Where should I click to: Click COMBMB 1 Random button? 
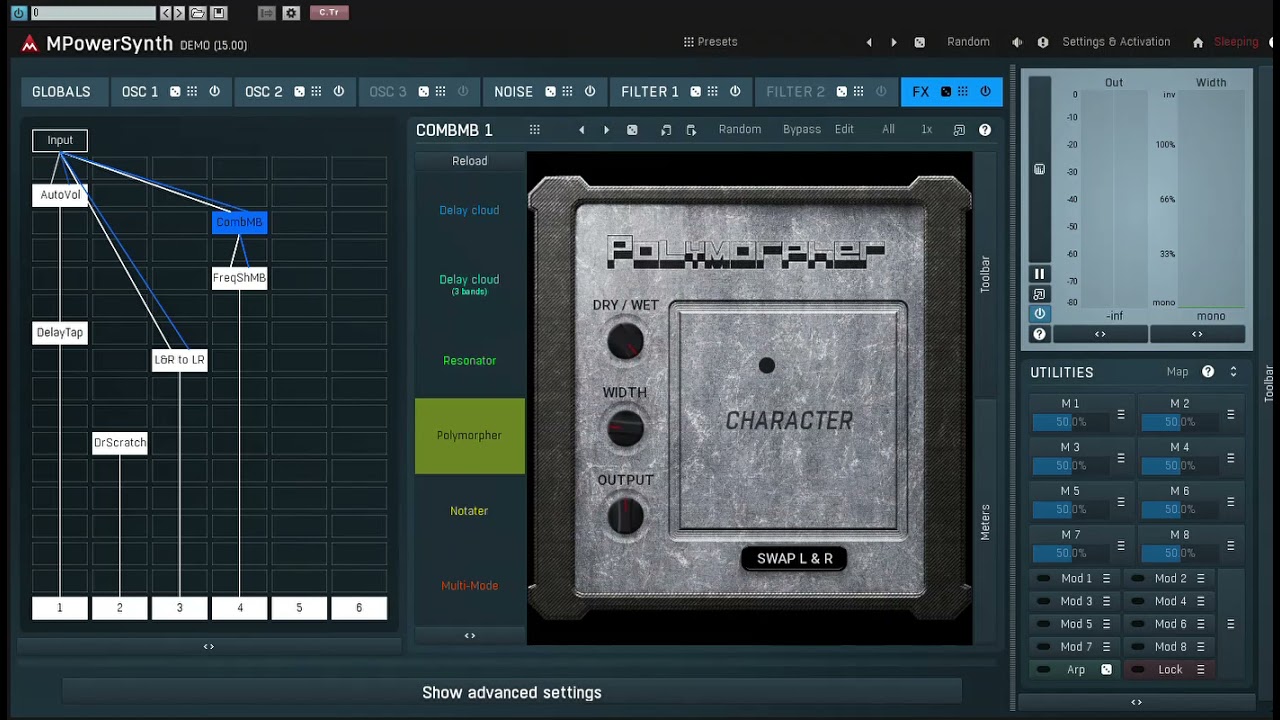pos(740,130)
